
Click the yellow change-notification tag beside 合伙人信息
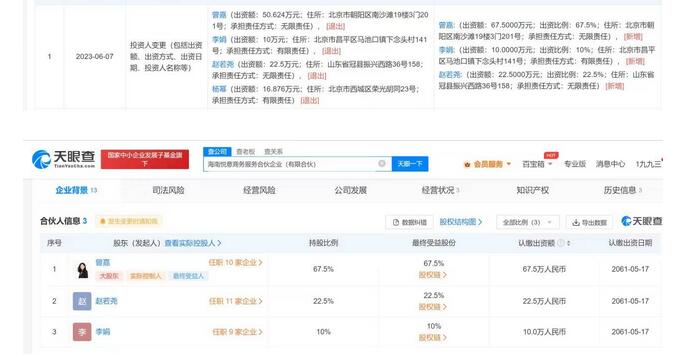(128, 221)
